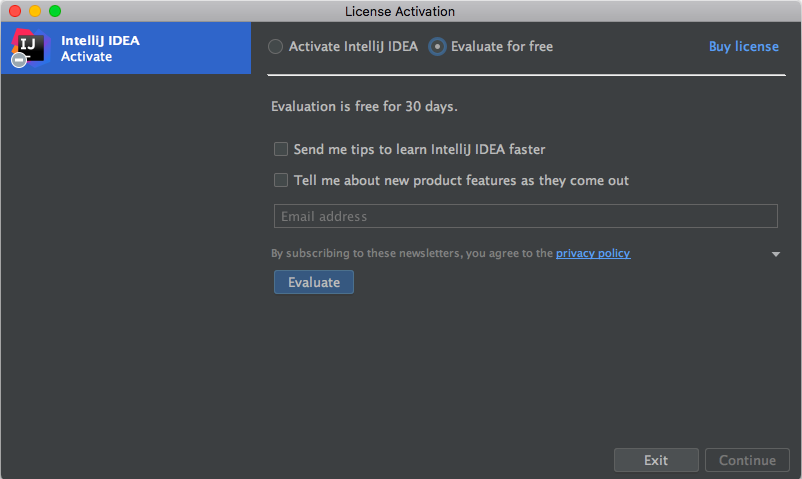Minimize the window using the yellow button

pyautogui.click(x=35, y=11)
